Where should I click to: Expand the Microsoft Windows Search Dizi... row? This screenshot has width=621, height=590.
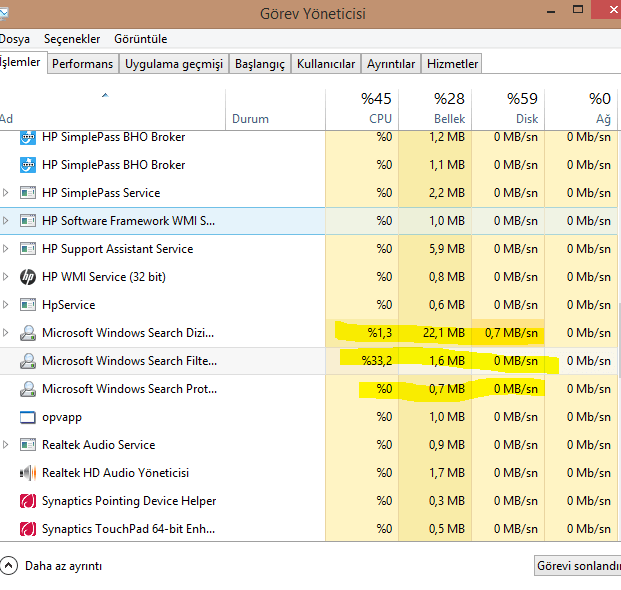tap(5, 333)
